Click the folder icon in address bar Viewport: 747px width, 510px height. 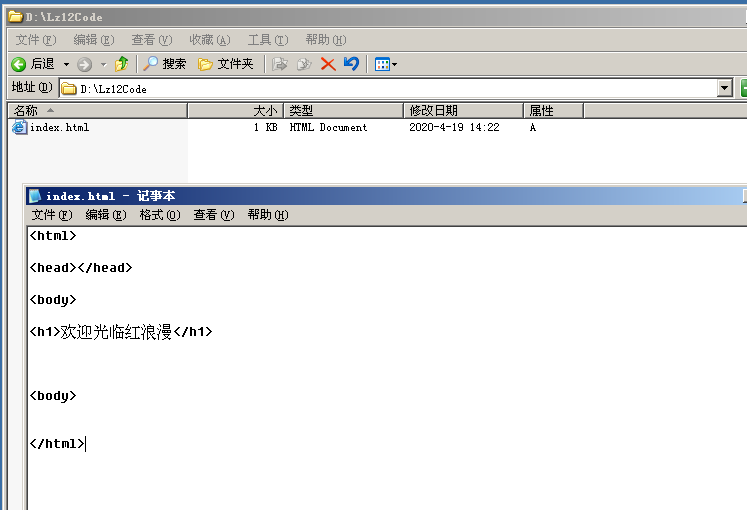click(69, 89)
